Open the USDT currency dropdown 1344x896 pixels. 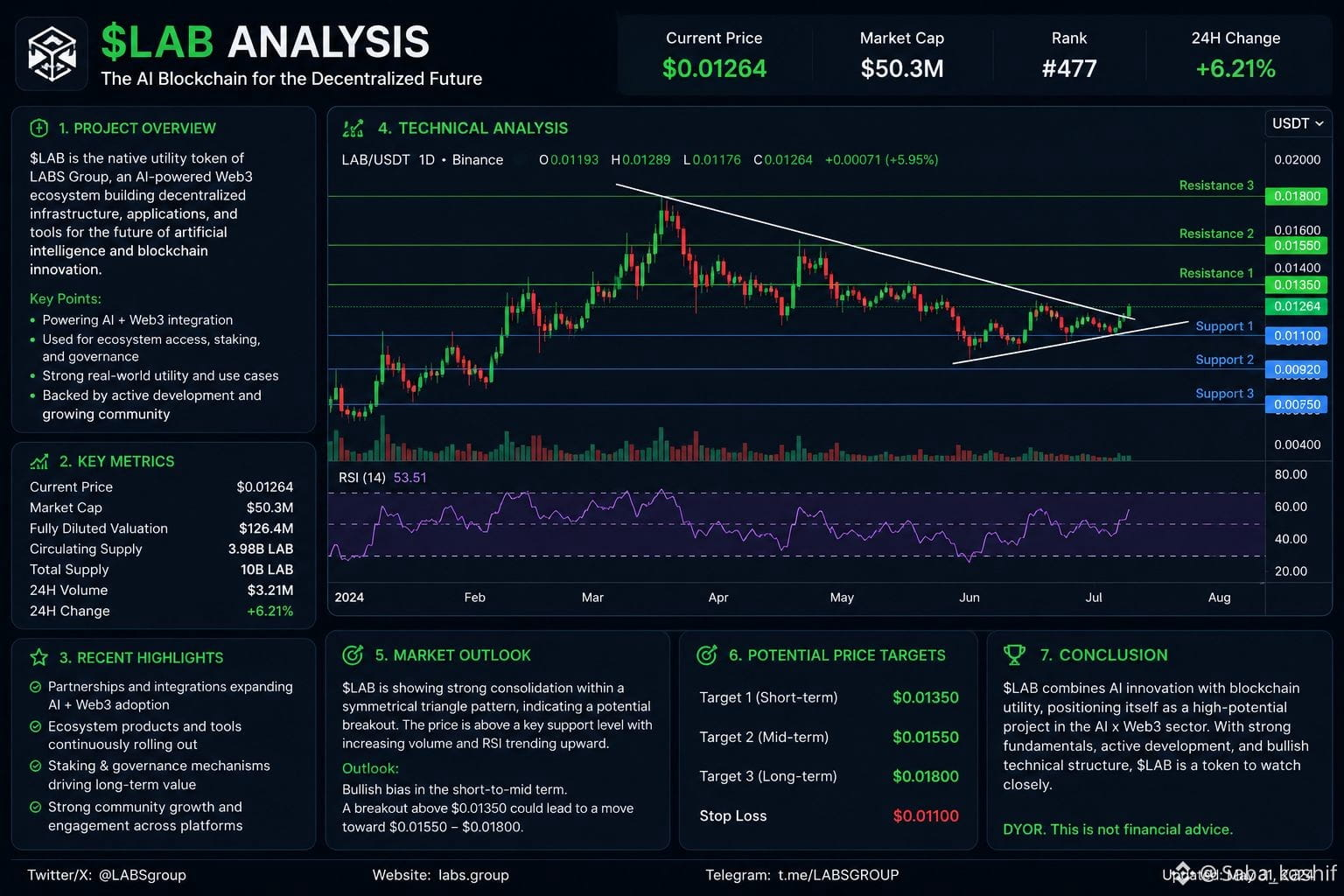tap(1297, 123)
